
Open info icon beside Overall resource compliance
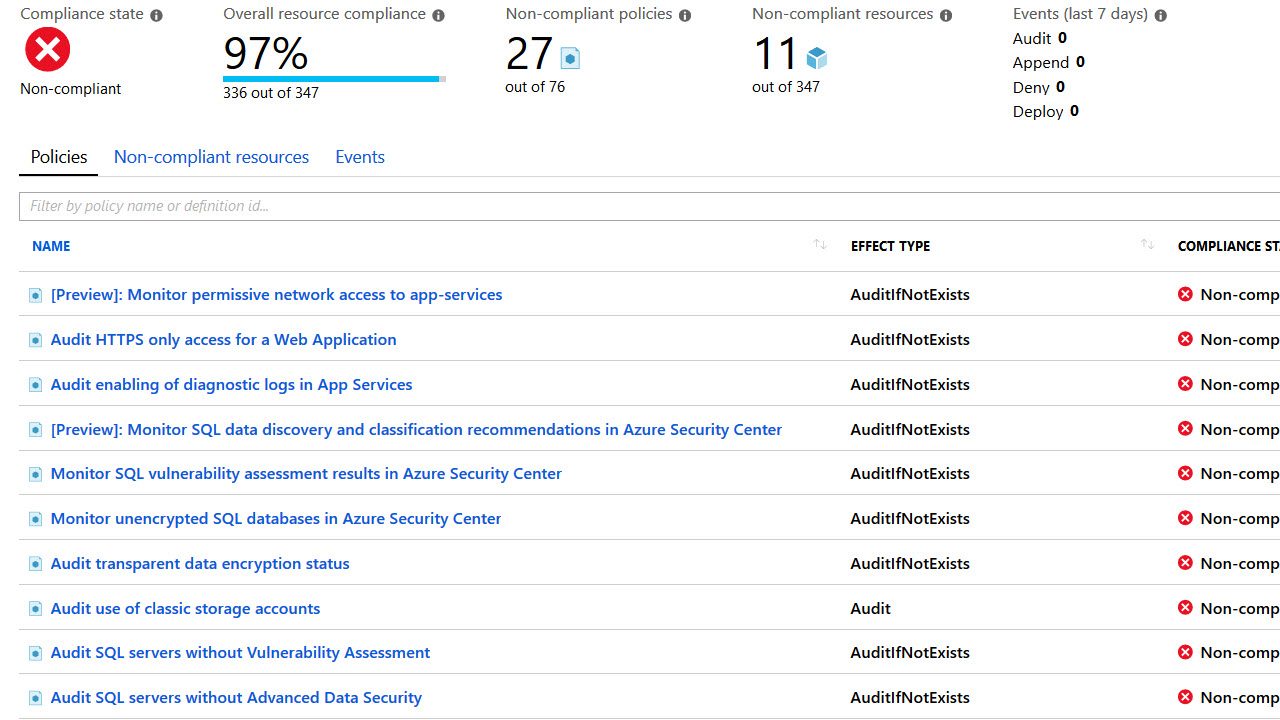click(438, 15)
